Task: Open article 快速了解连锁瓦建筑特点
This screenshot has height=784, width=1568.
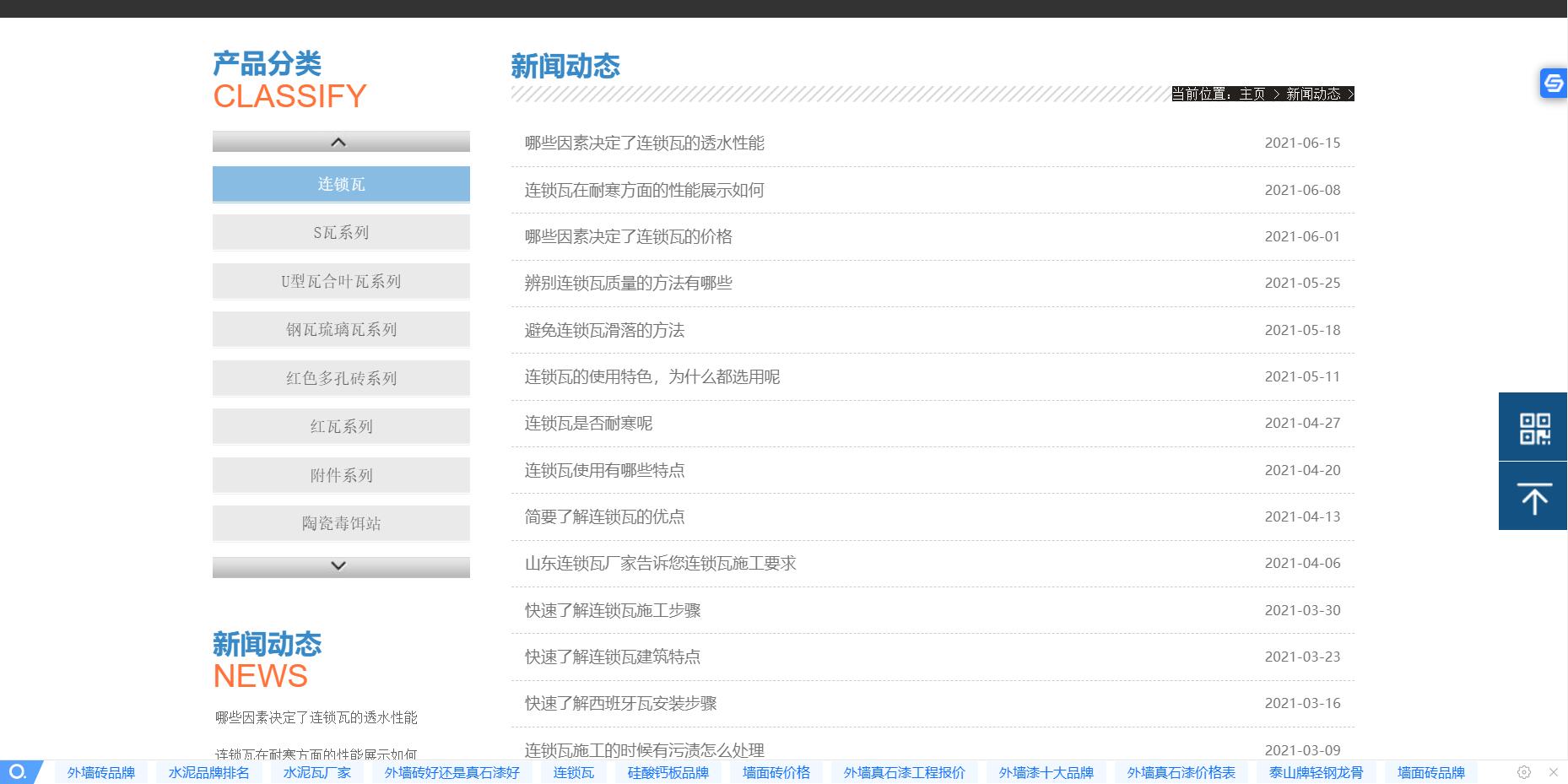Action: pos(613,657)
